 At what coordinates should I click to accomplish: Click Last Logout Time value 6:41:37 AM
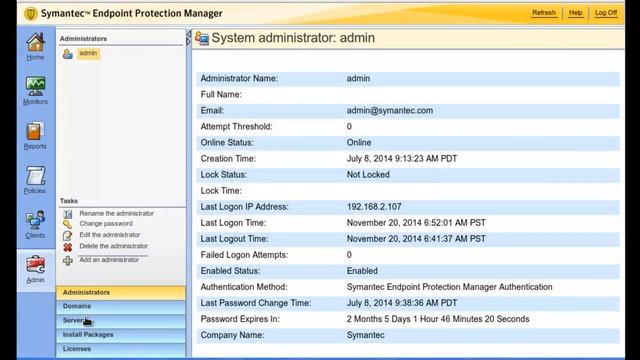[x=416, y=239]
